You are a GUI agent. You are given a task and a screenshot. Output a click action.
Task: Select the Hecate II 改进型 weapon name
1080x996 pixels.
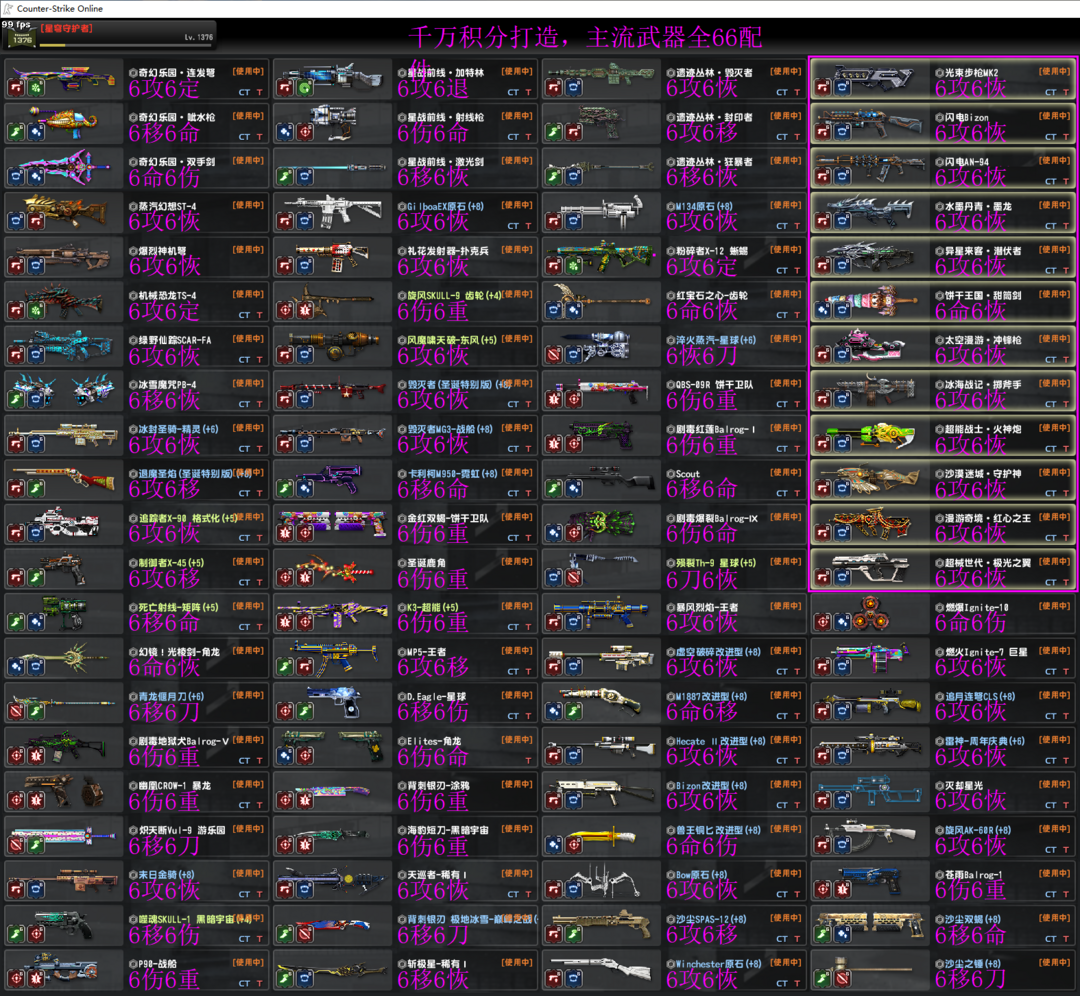tap(715, 741)
